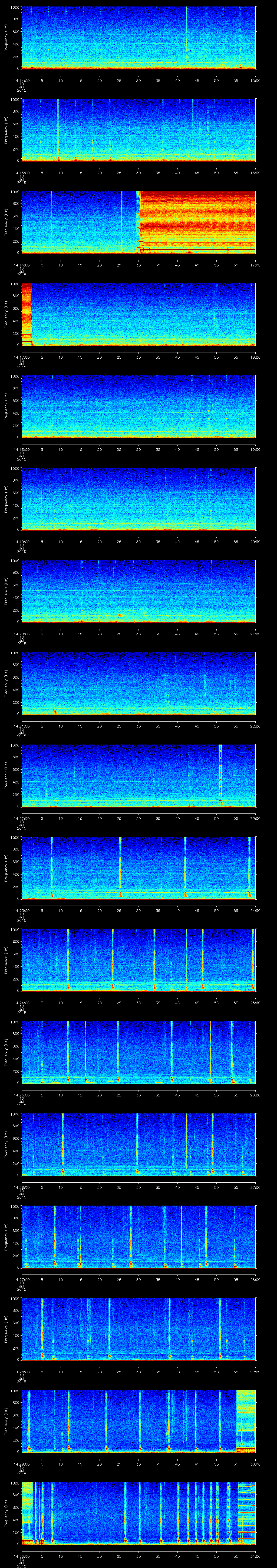
Task: Click the 14:28:00 start time label
Action: pyautogui.click(x=22, y=1372)
